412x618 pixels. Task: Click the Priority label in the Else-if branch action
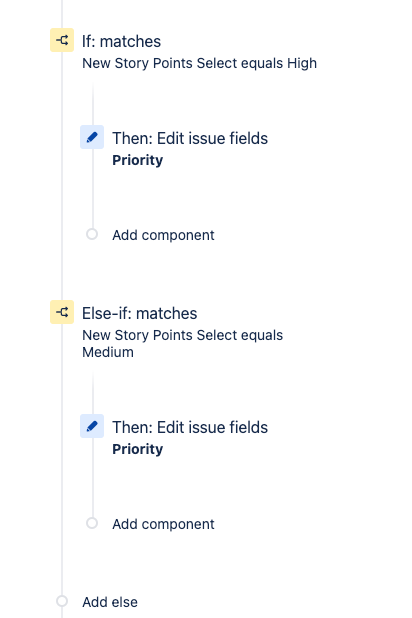coord(138,449)
